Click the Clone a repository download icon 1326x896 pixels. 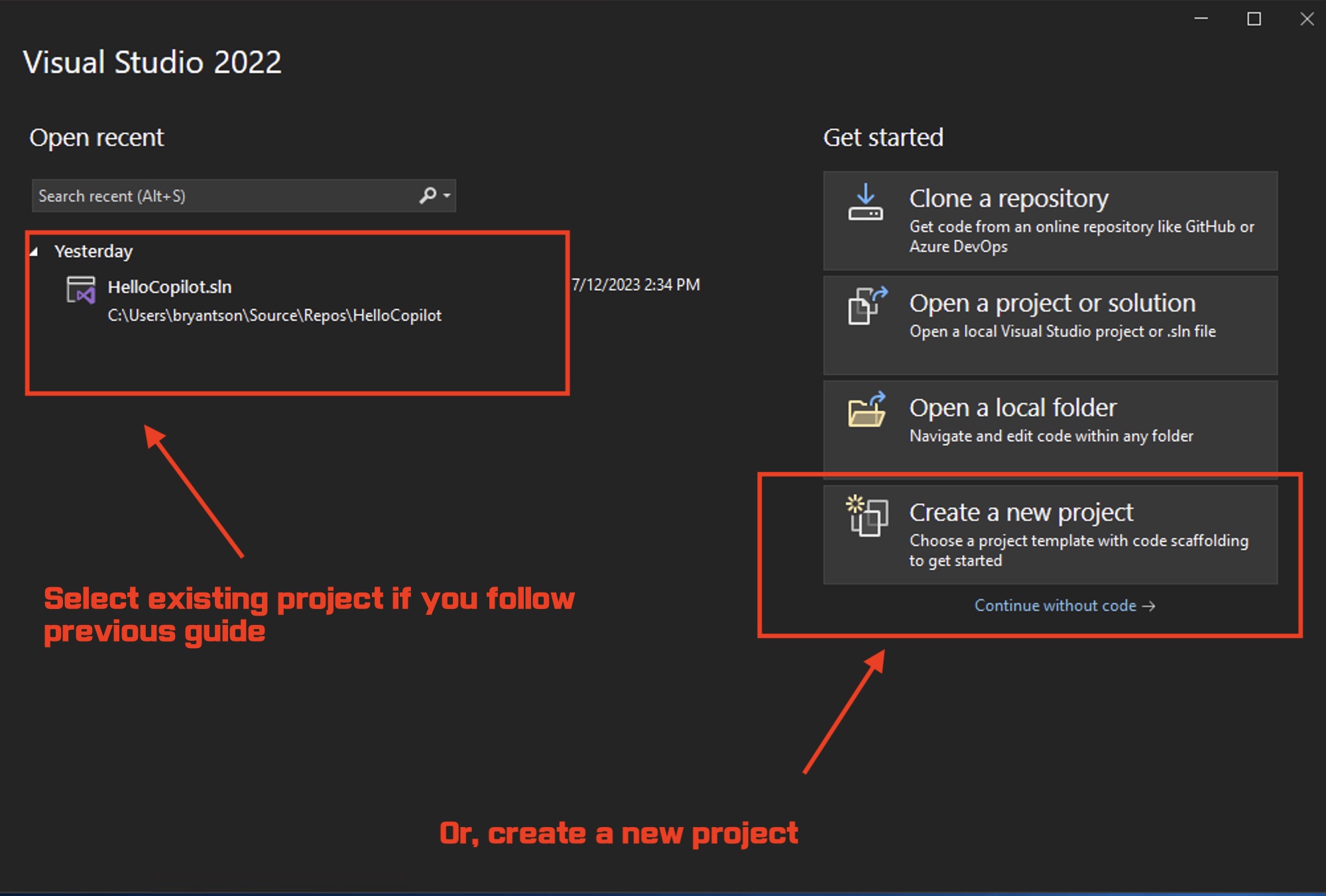pyautogui.click(x=865, y=203)
